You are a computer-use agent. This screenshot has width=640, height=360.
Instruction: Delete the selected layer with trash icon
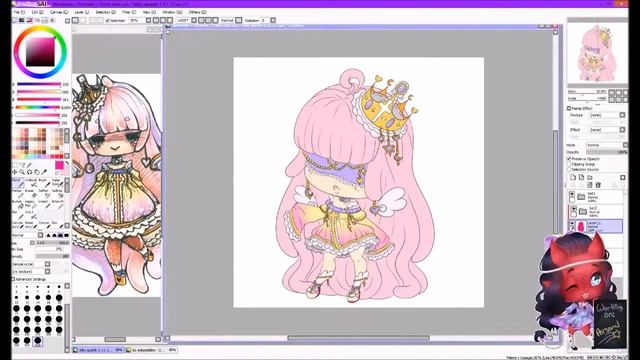[x=598, y=185]
